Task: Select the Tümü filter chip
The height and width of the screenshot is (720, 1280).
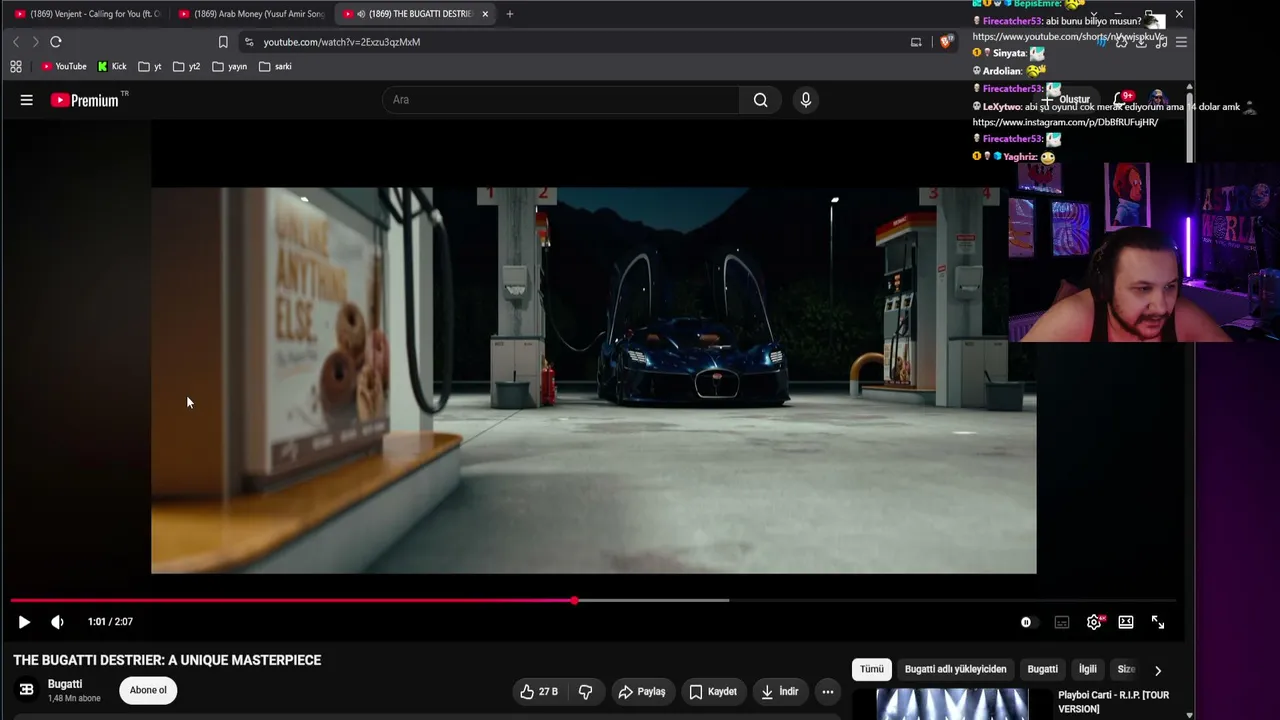Action: coord(872,669)
